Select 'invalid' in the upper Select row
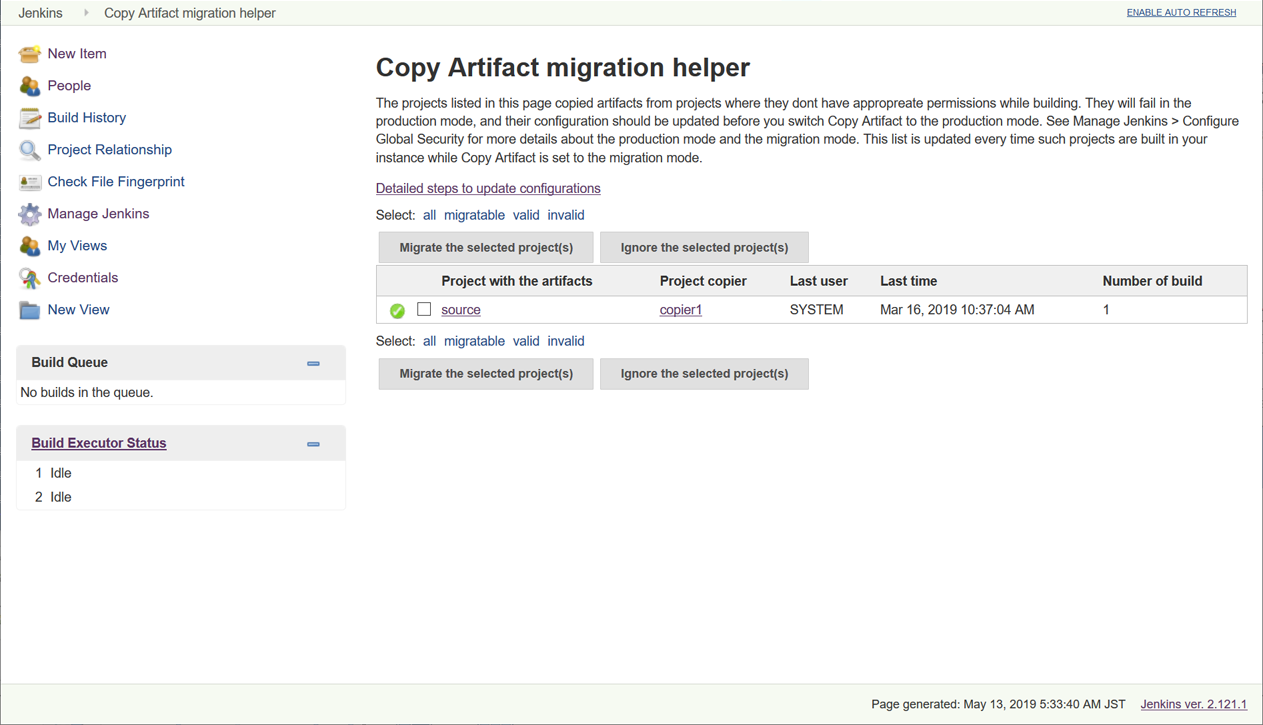The width and height of the screenshot is (1263, 725). tap(566, 215)
